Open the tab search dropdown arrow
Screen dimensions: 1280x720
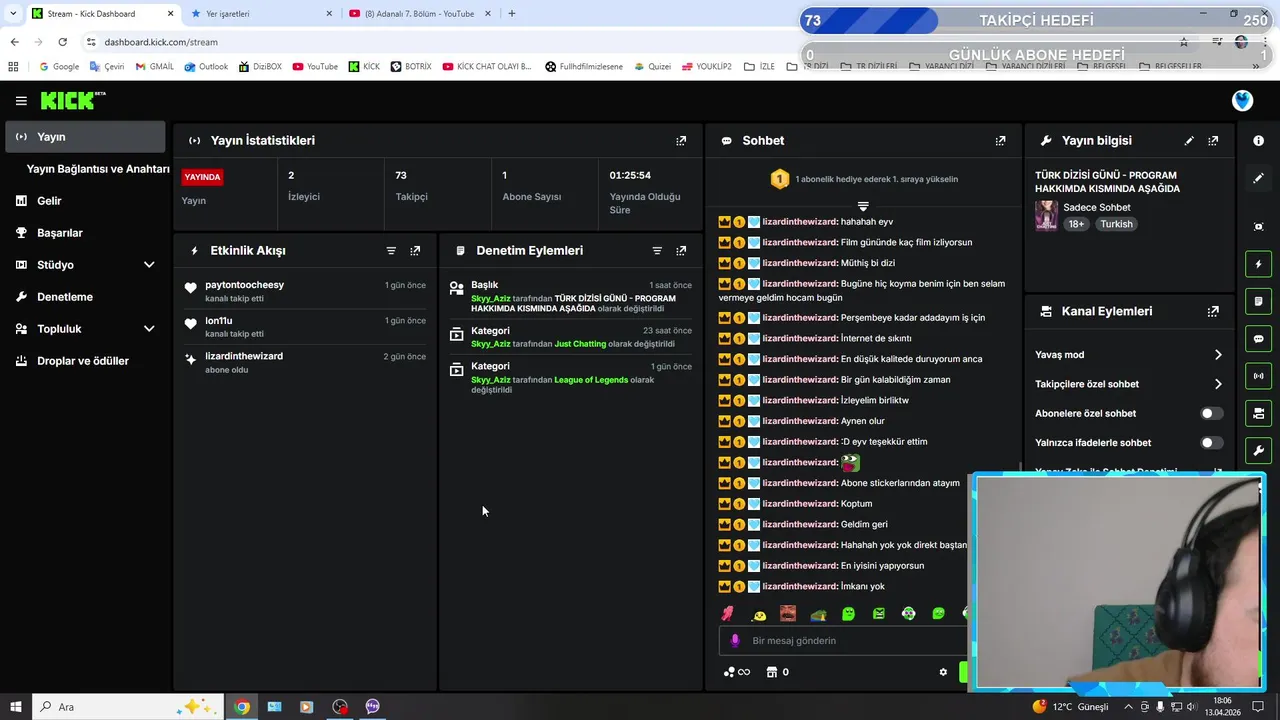click(13, 14)
